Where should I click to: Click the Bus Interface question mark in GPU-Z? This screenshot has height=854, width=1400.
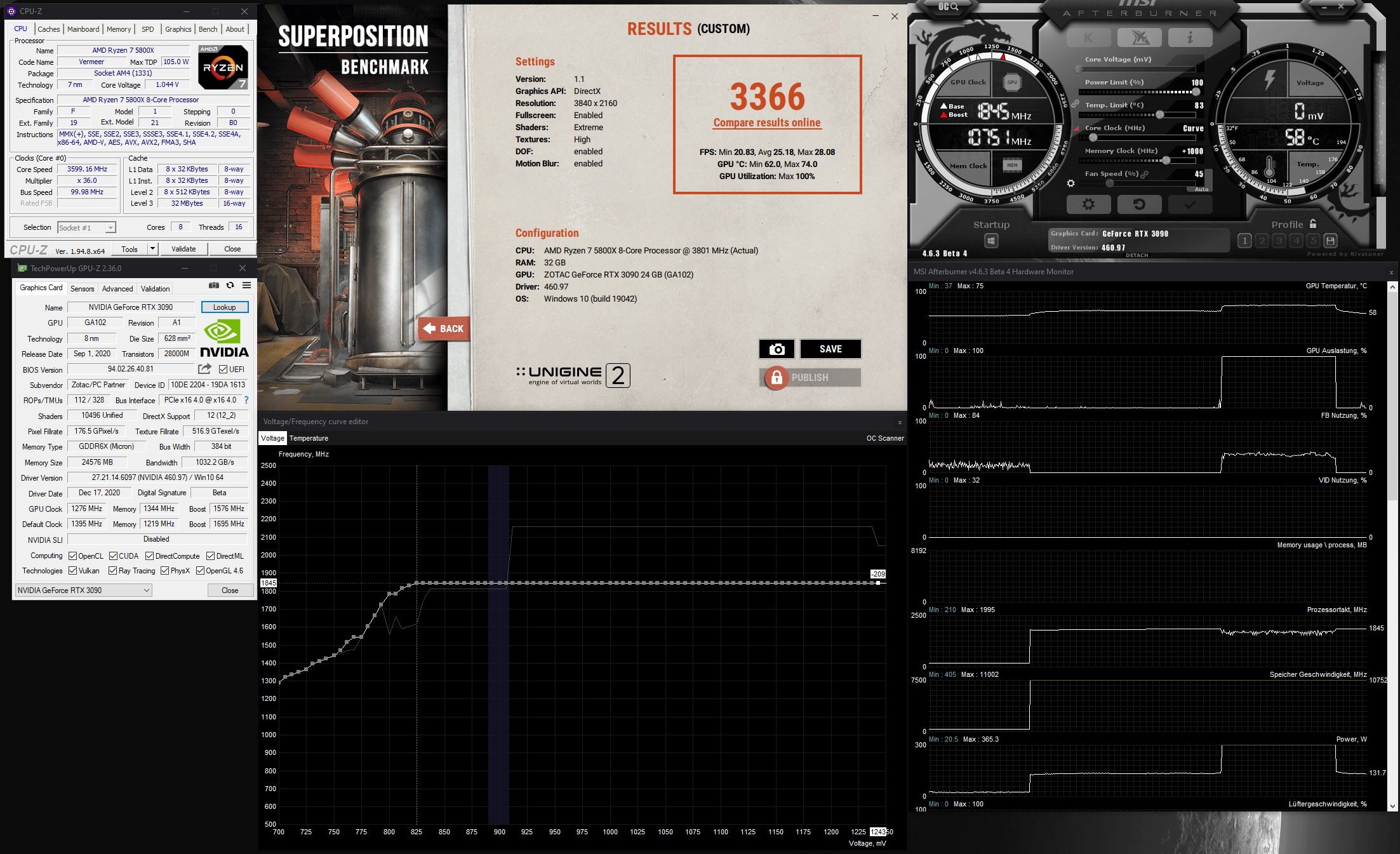coord(246,400)
